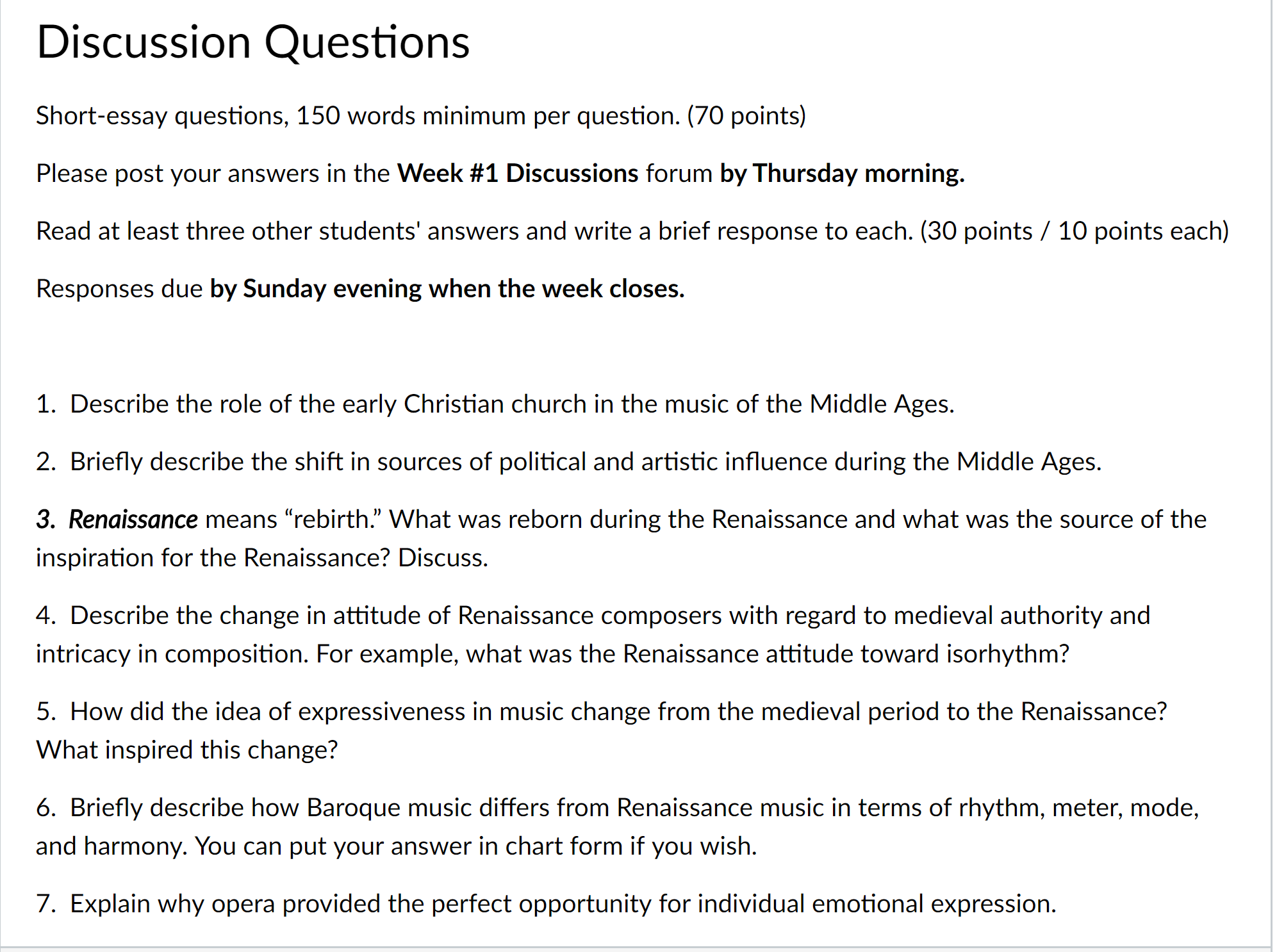
Task: Select question 1 about early Christian church
Action: pyautogui.click(x=495, y=404)
